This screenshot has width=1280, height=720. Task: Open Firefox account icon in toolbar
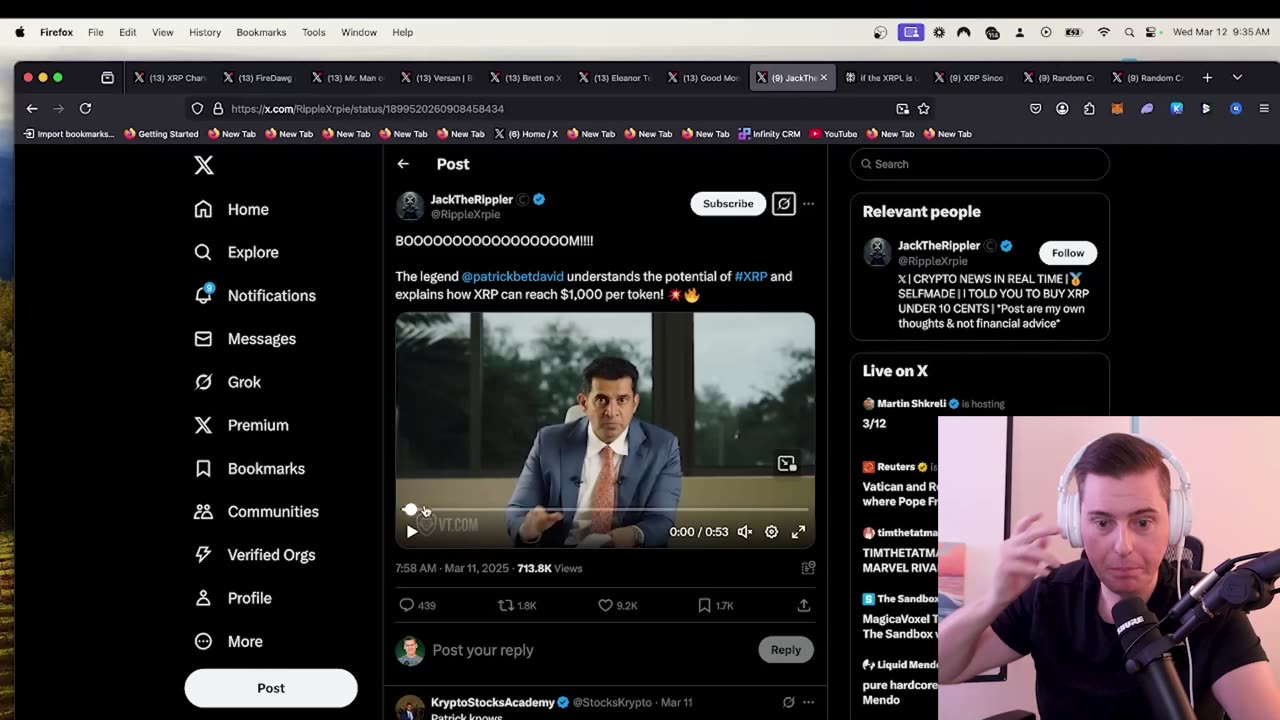click(1062, 108)
